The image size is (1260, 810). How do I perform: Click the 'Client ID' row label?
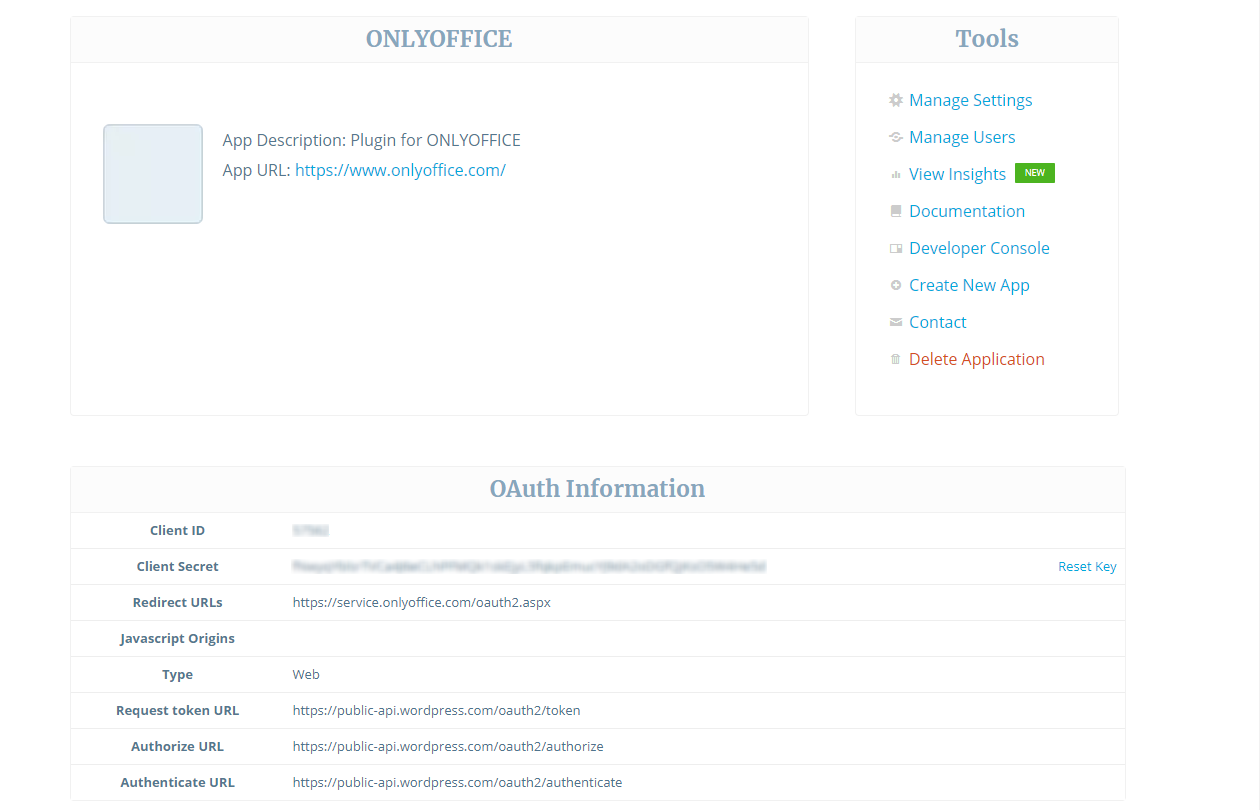178,530
